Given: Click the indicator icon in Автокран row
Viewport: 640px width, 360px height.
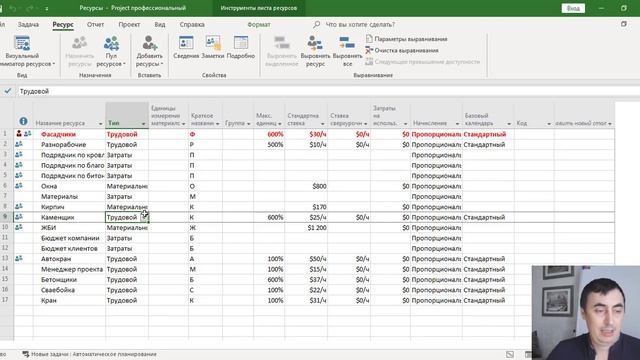Looking at the screenshot, I should tap(19, 258).
